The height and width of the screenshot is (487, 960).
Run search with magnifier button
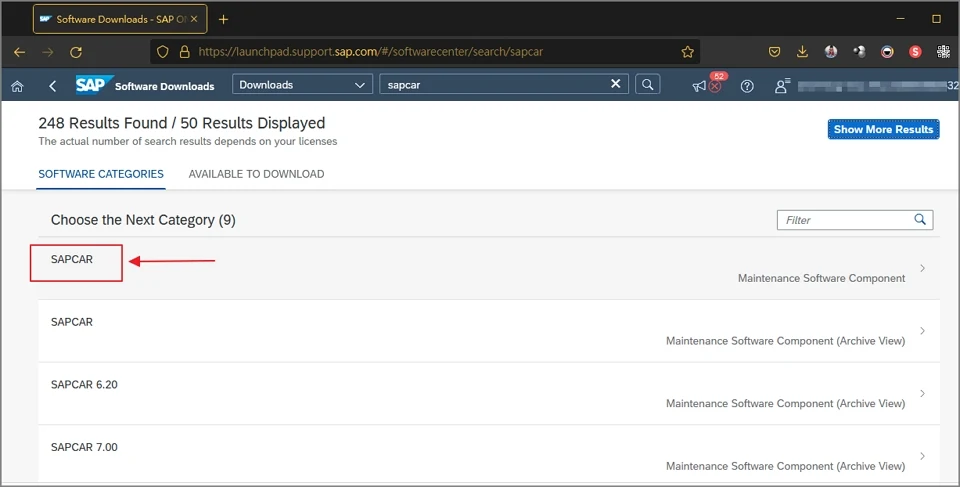click(x=647, y=85)
